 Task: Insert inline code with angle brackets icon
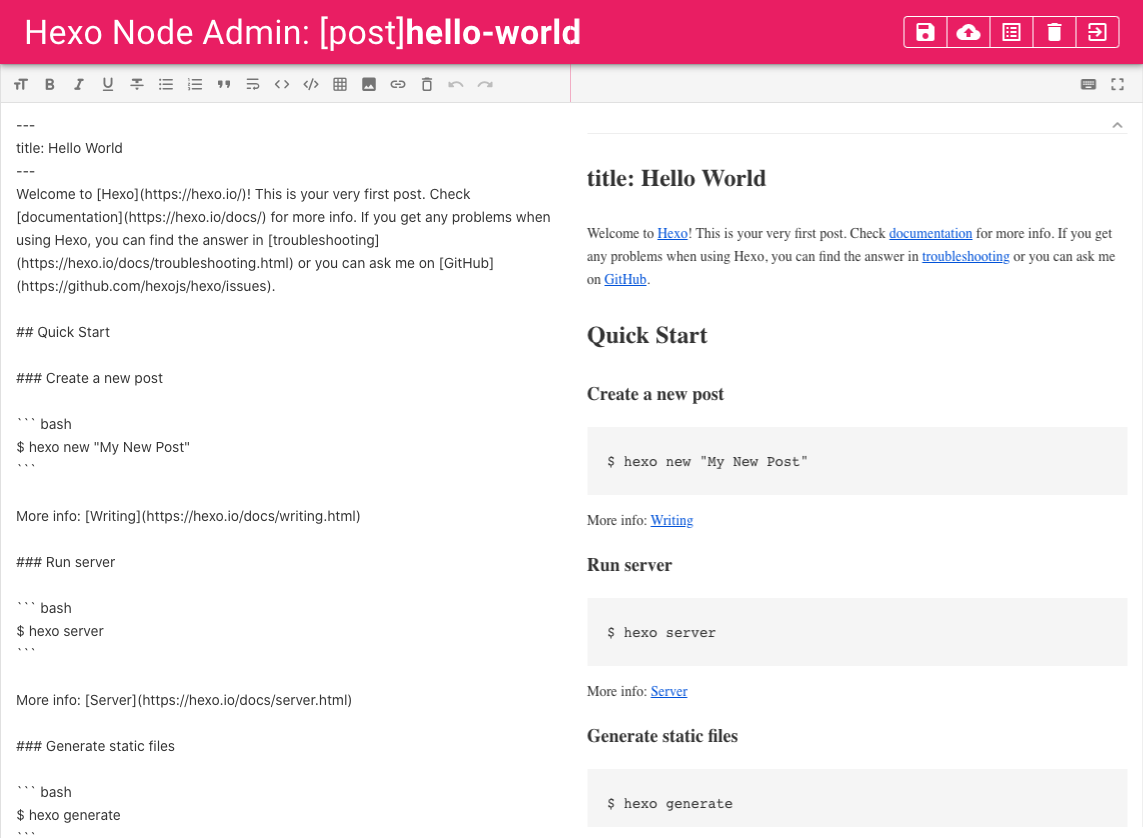[x=282, y=85]
